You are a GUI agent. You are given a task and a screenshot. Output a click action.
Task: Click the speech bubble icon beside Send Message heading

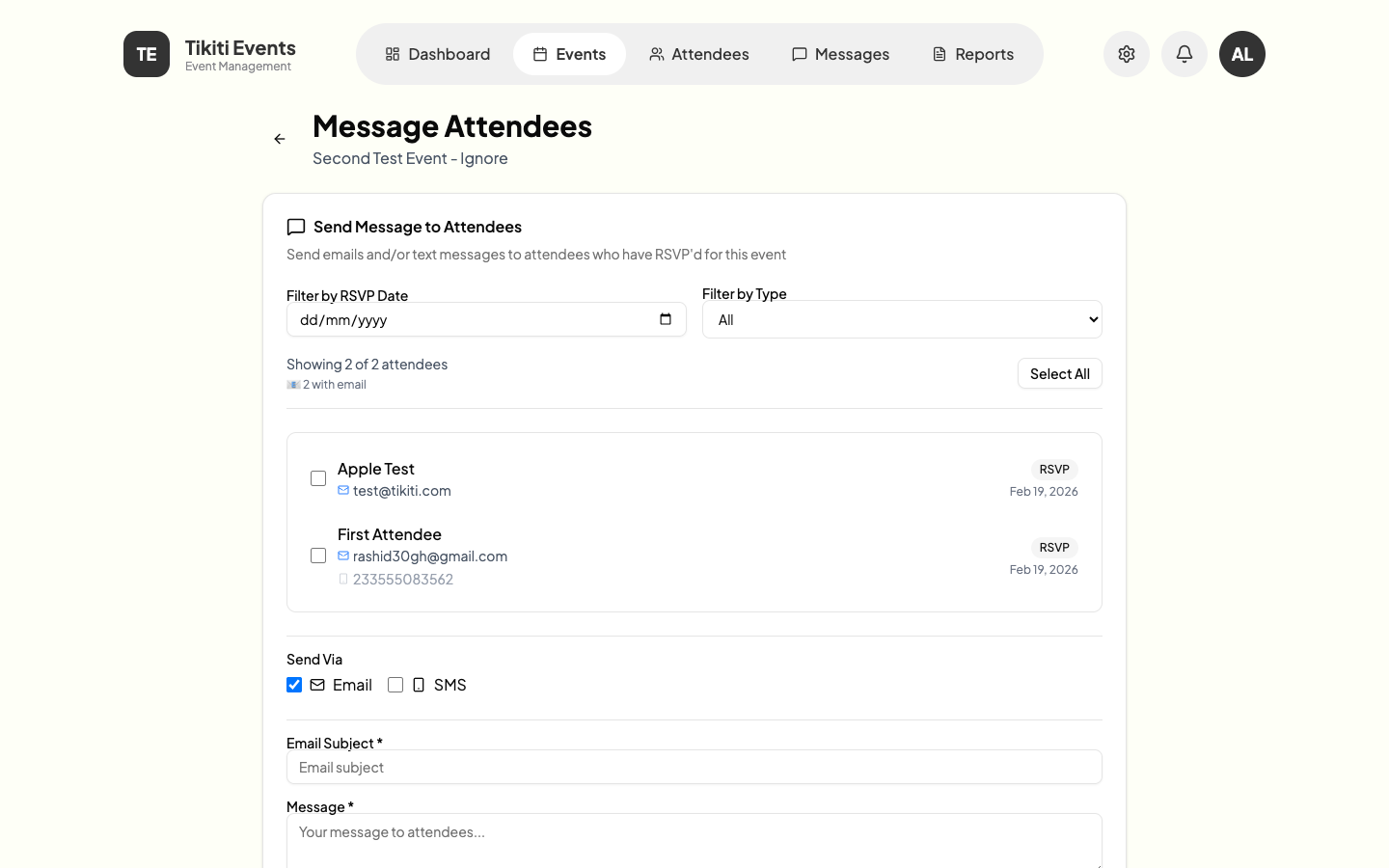[296, 227]
